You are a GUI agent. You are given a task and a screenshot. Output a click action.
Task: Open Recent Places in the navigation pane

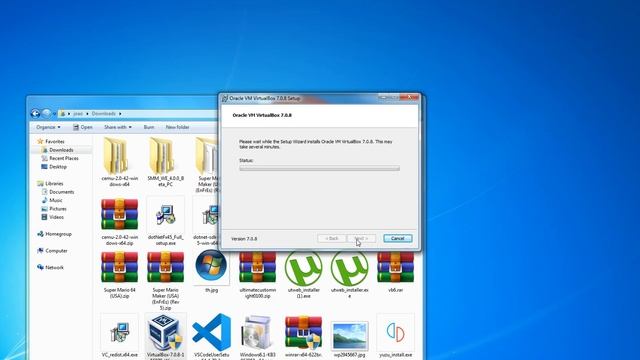point(64,158)
